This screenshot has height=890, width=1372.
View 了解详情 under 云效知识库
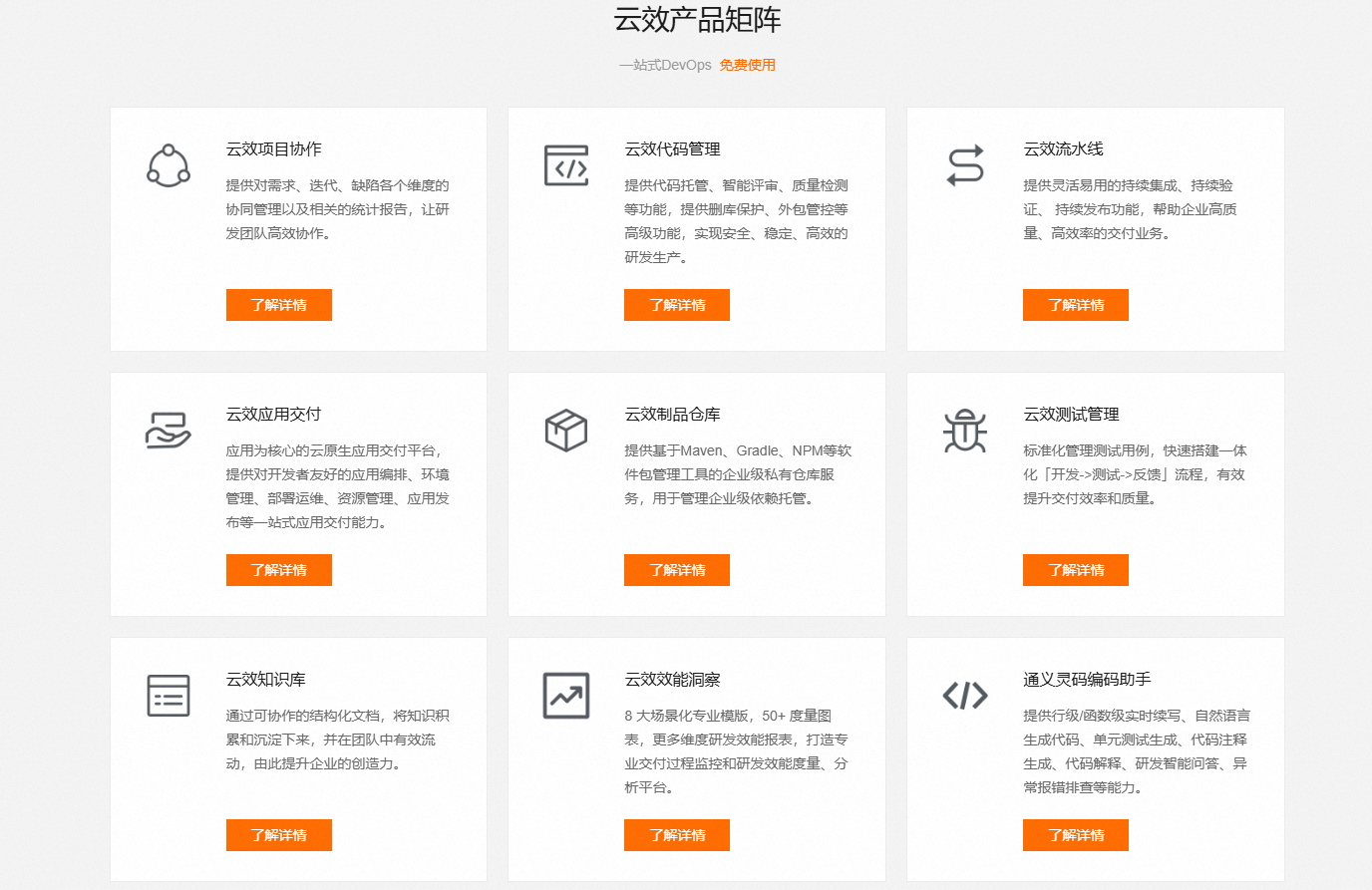pyautogui.click(x=278, y=835)
